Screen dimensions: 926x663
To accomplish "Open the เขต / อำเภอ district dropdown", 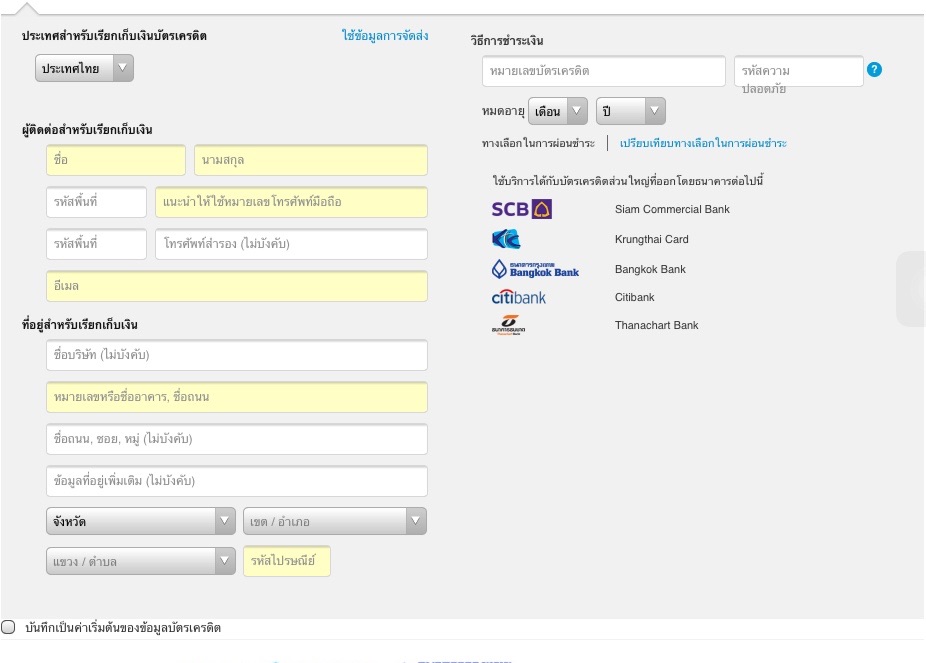I will point(334,521).
